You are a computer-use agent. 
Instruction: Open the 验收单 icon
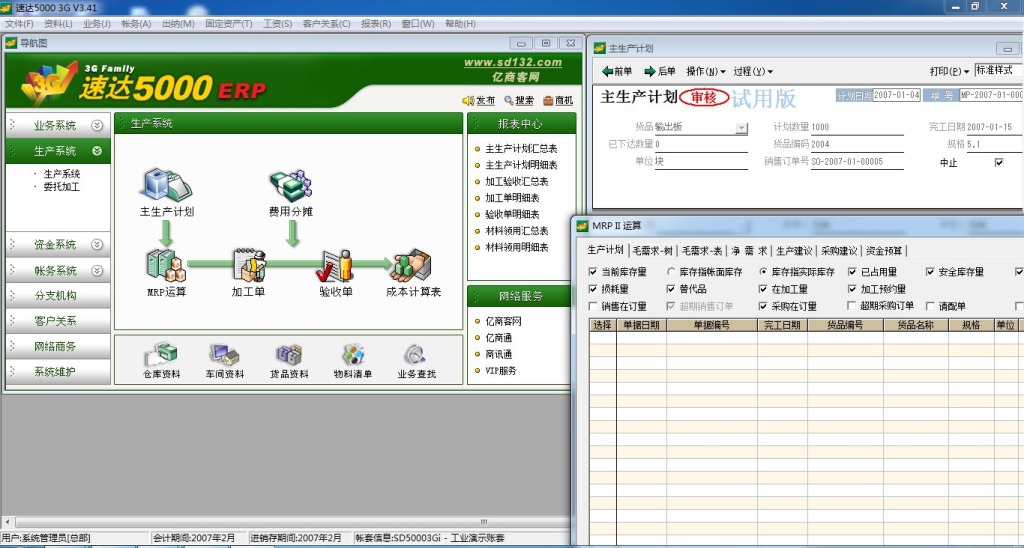click(336, 266)
